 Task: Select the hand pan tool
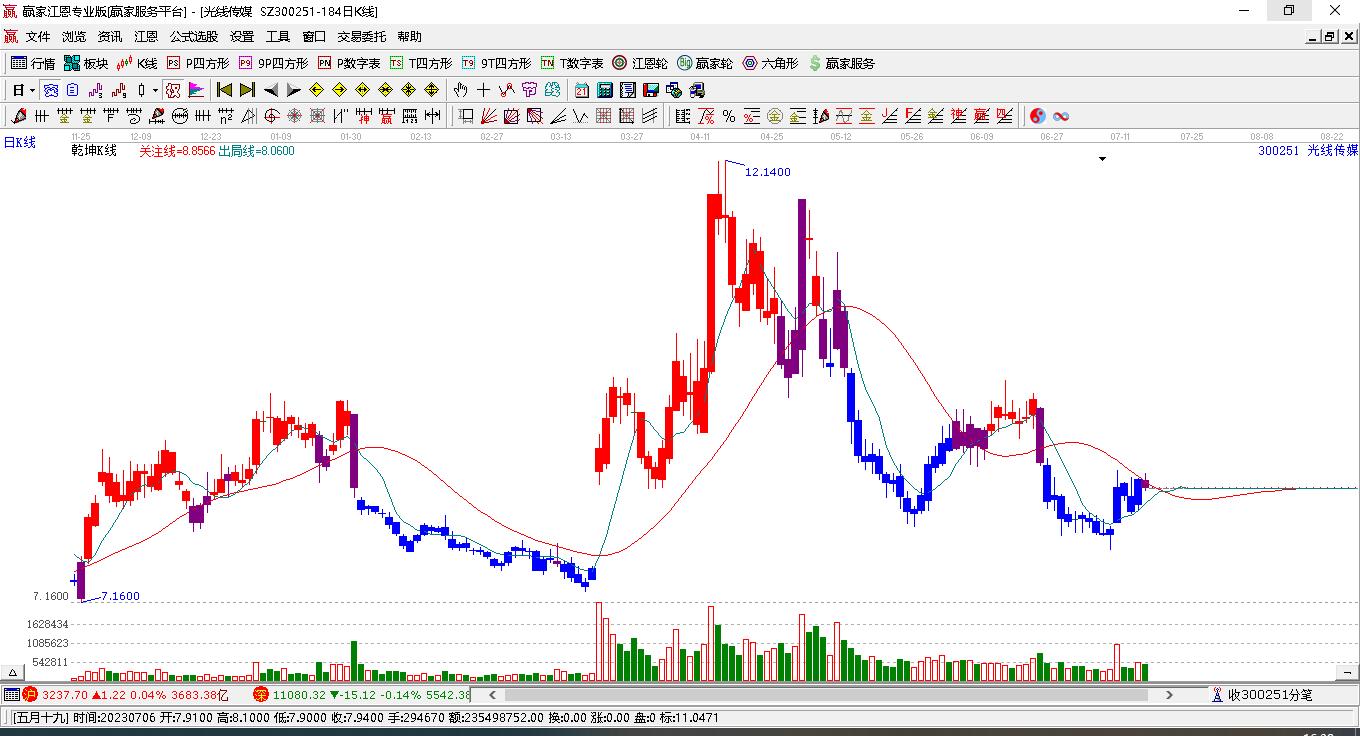click(x=460, y=90)
